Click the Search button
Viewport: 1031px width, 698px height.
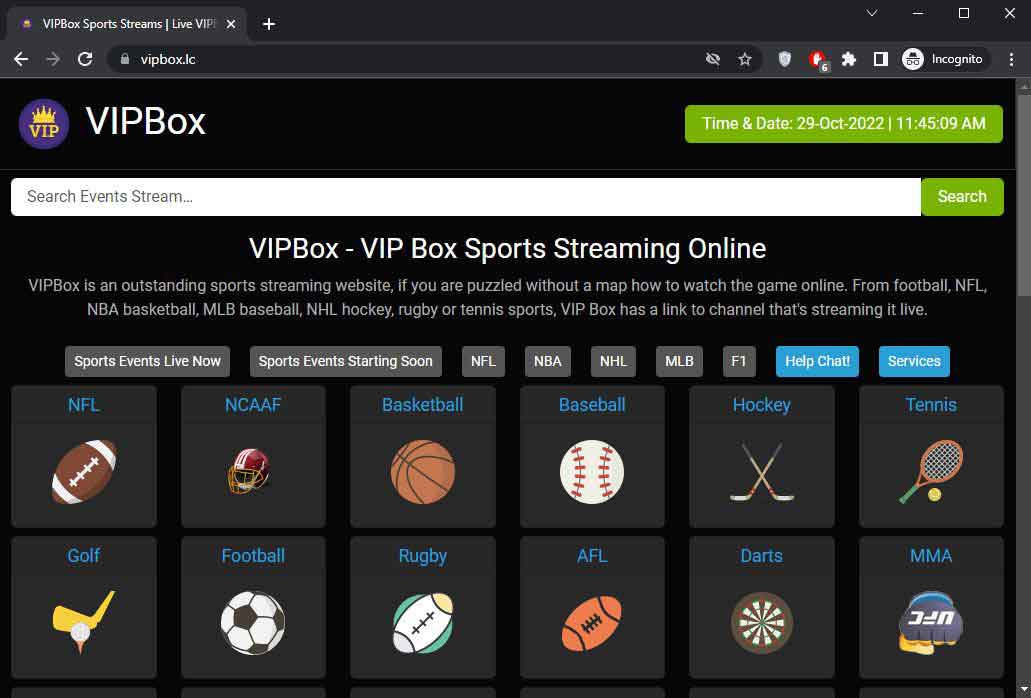[x=962, y=197]
